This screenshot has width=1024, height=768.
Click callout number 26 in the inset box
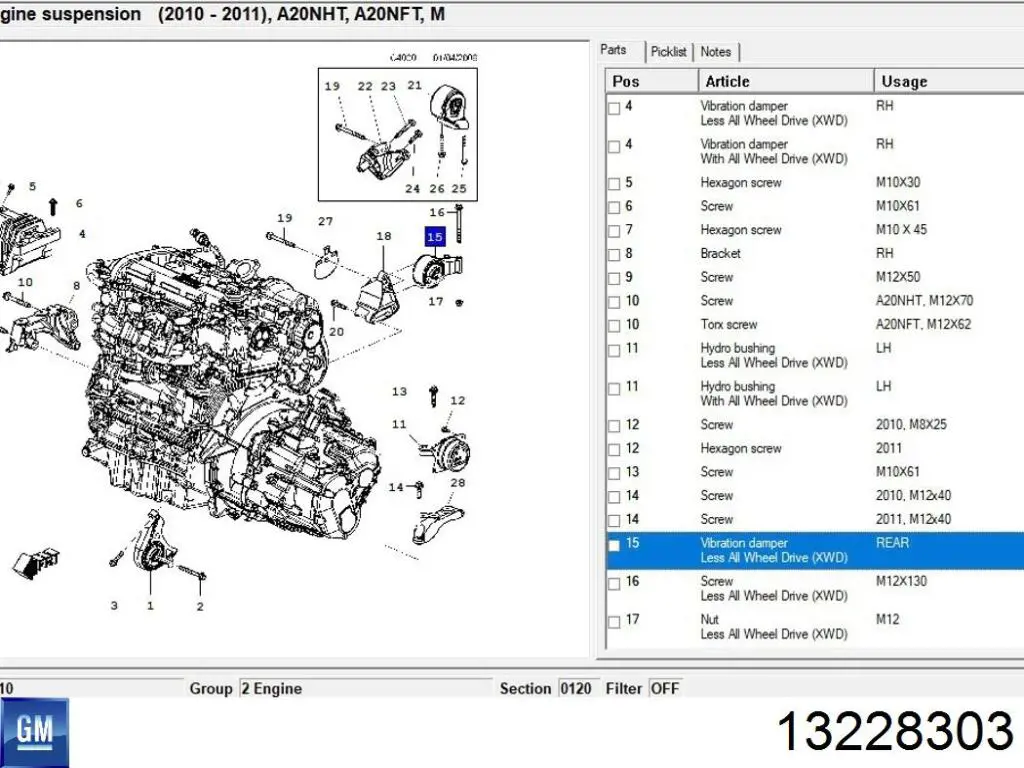[437, 189]
